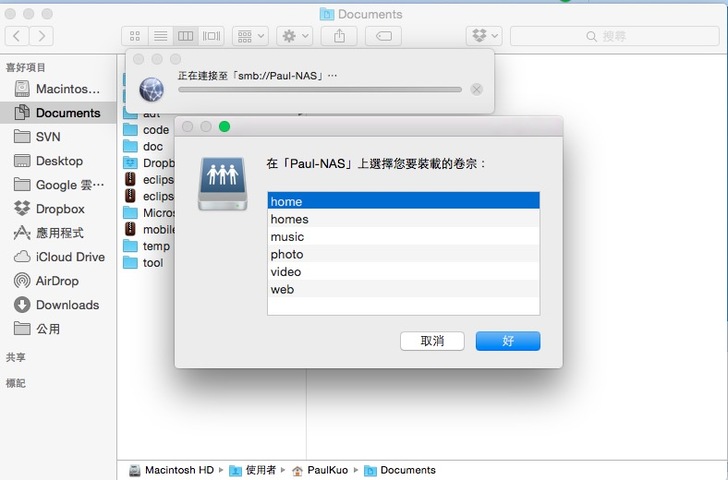Viewport: 728px width, 480px height.
Task: Switch Finder to list view
Action: tap(161, 36)
